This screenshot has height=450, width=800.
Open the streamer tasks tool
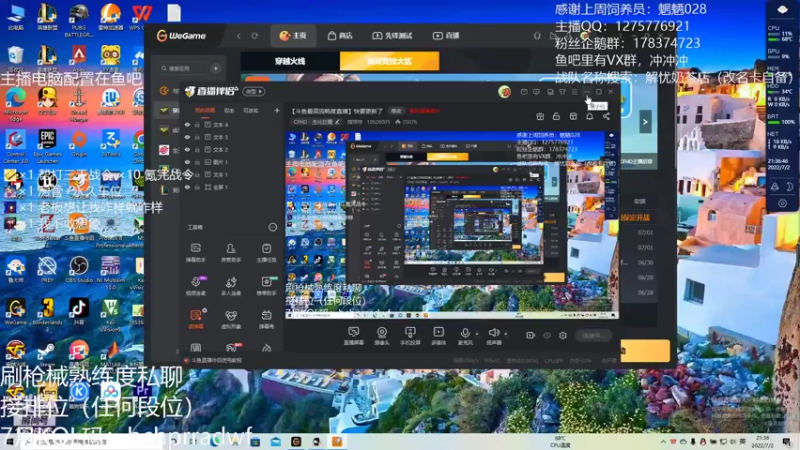pyautogui.click(x=266, y=252)
